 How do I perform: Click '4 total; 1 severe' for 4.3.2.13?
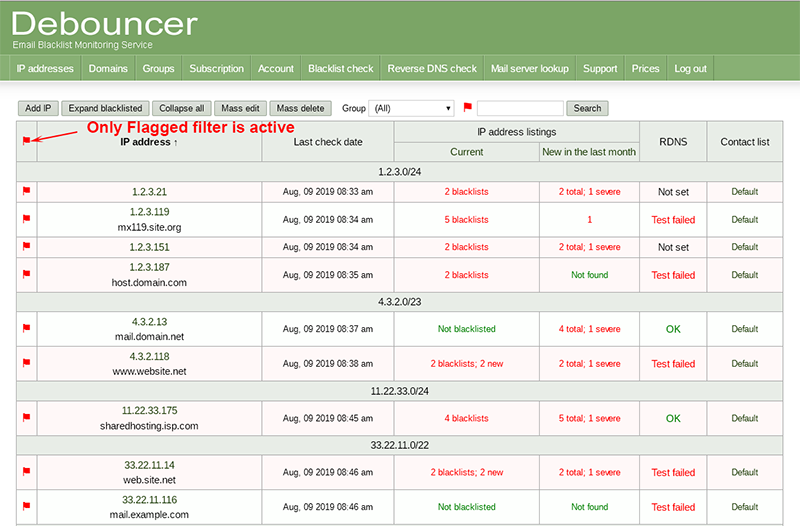(589, 329)
